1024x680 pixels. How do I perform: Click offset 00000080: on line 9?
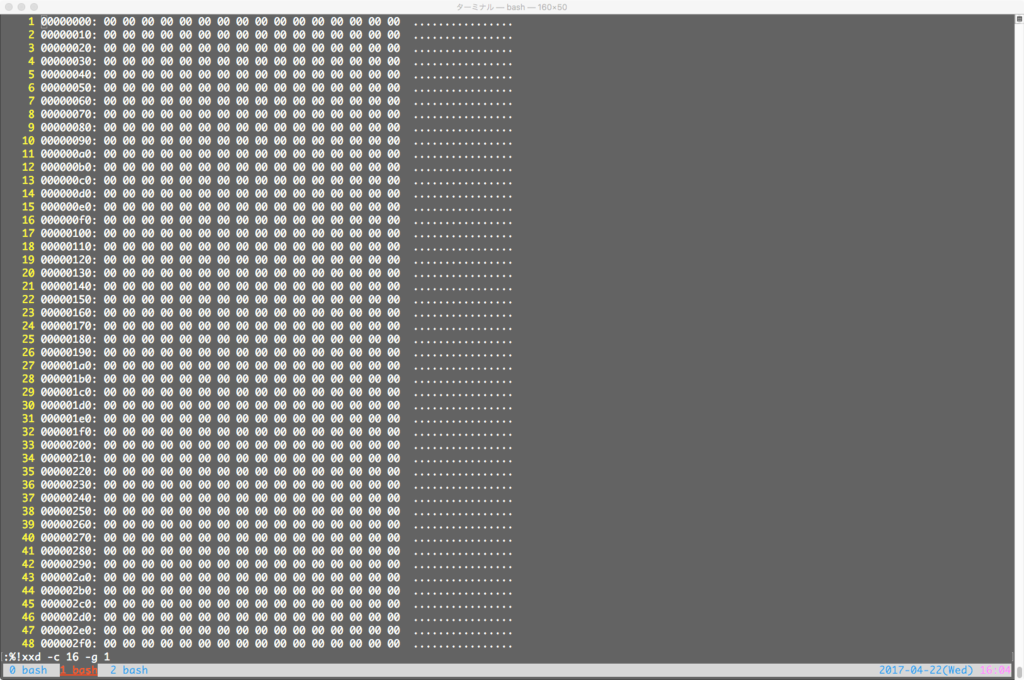pos(69,127)
